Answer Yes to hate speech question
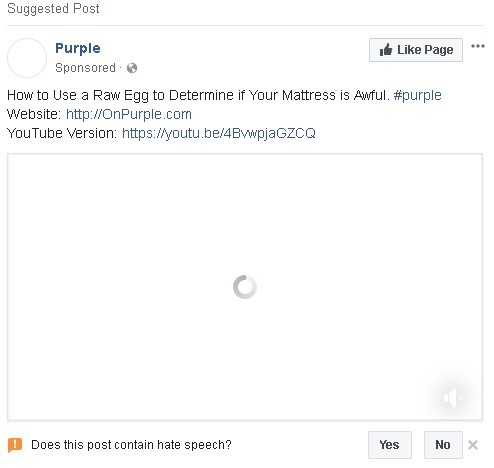494x468 pixels. (x=390, y=445)
